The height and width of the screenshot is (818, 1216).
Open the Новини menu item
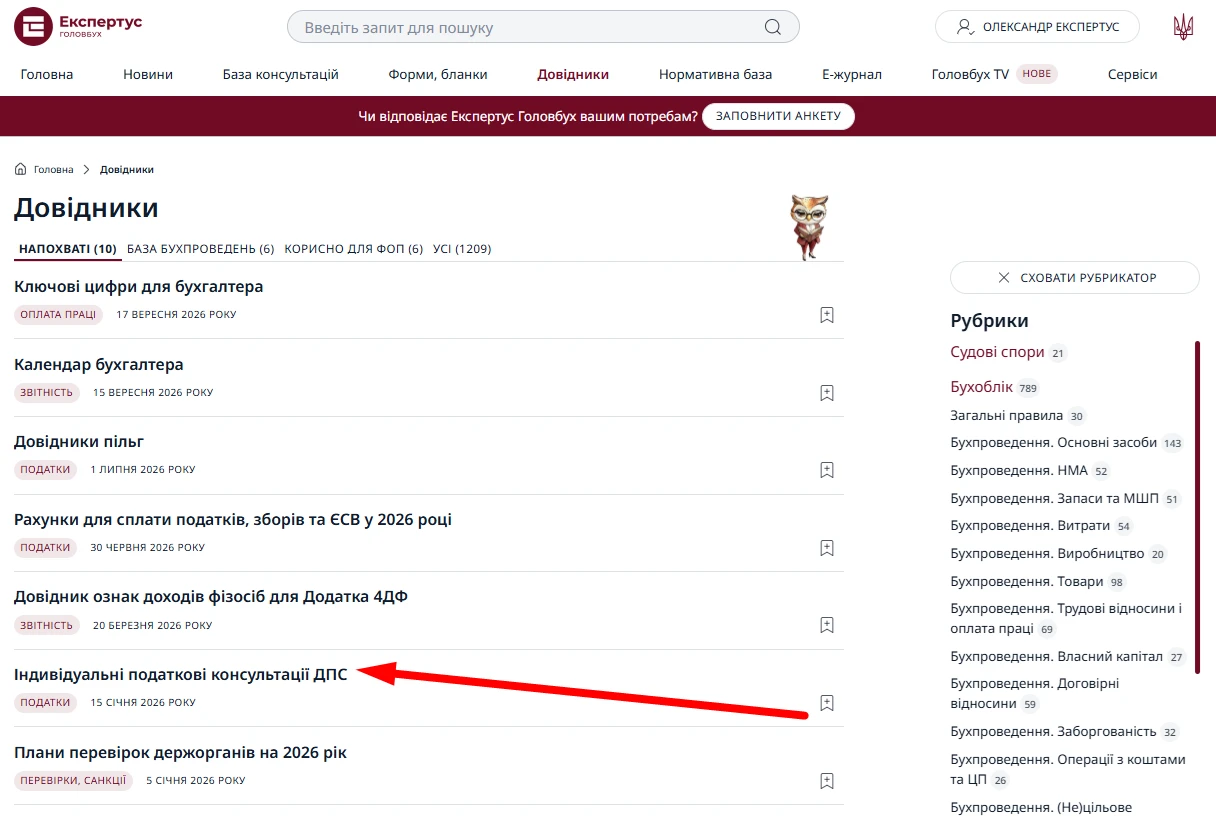pyautogui.click(x=148, y=74)
